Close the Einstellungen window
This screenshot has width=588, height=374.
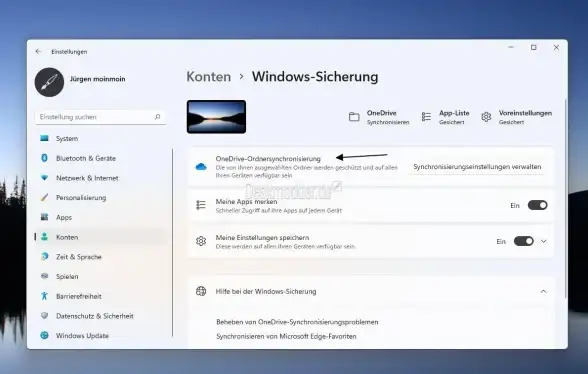(x=556, y=47)
